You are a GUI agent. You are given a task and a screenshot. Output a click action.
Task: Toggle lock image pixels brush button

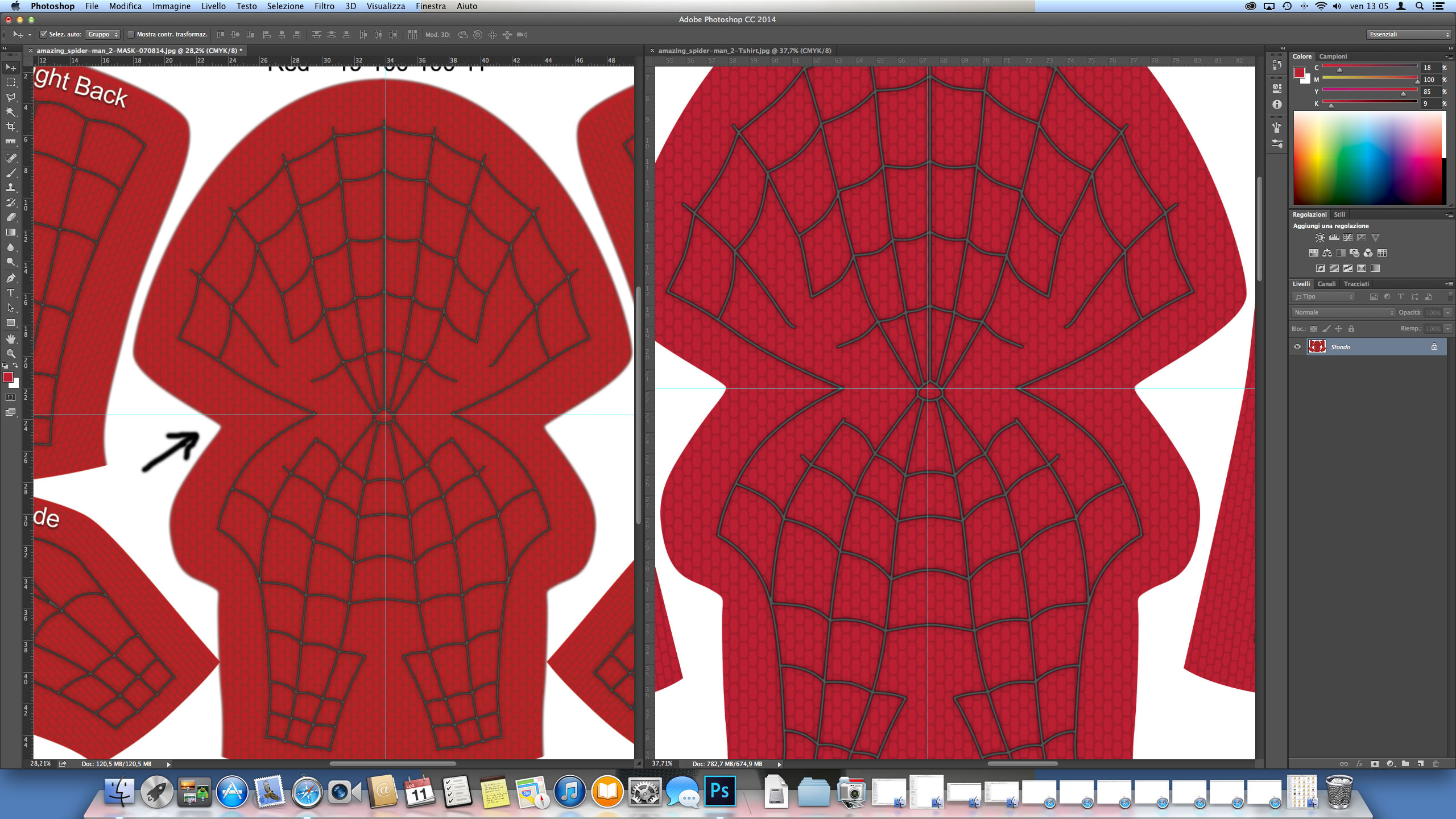(x=1326, y=329)
